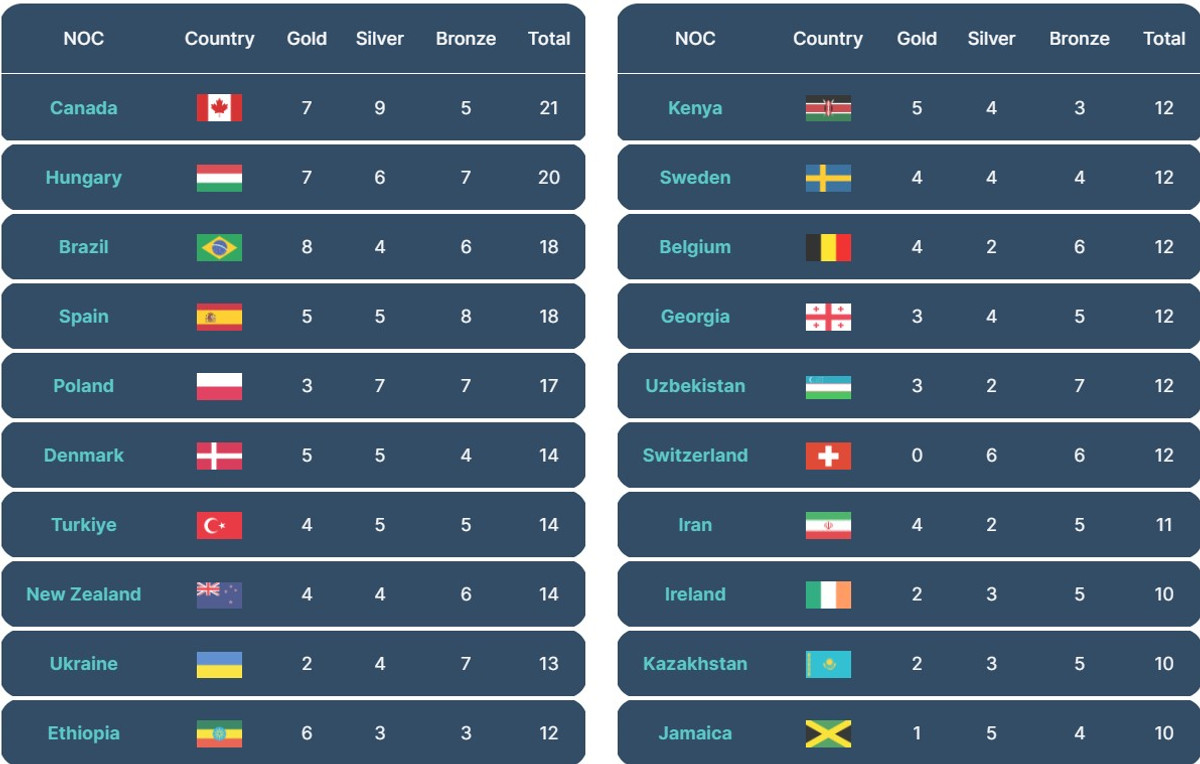
Task: Click the Ethiopia flag icon
Action: click(x=219, y=733)
